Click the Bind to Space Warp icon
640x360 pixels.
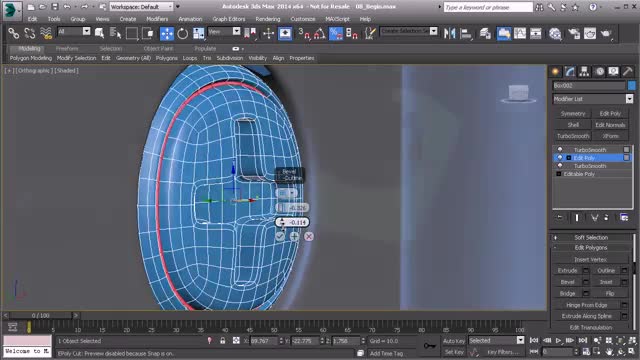pyautogui.click(x=46, y=33)
